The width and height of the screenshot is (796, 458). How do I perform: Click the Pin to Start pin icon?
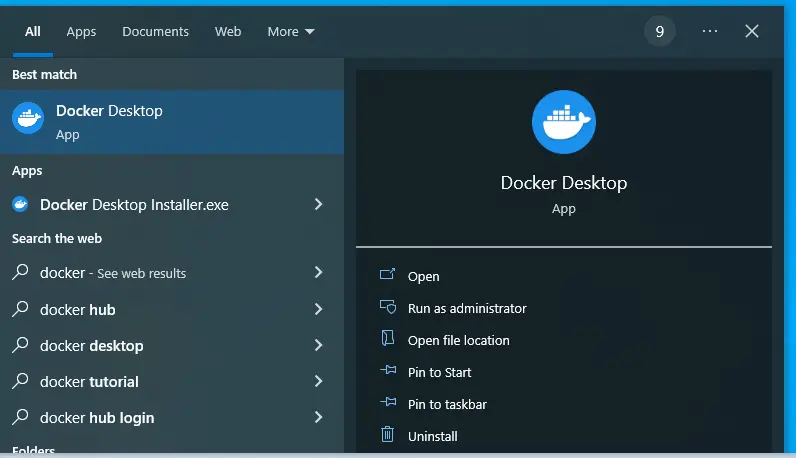point(388,370)
